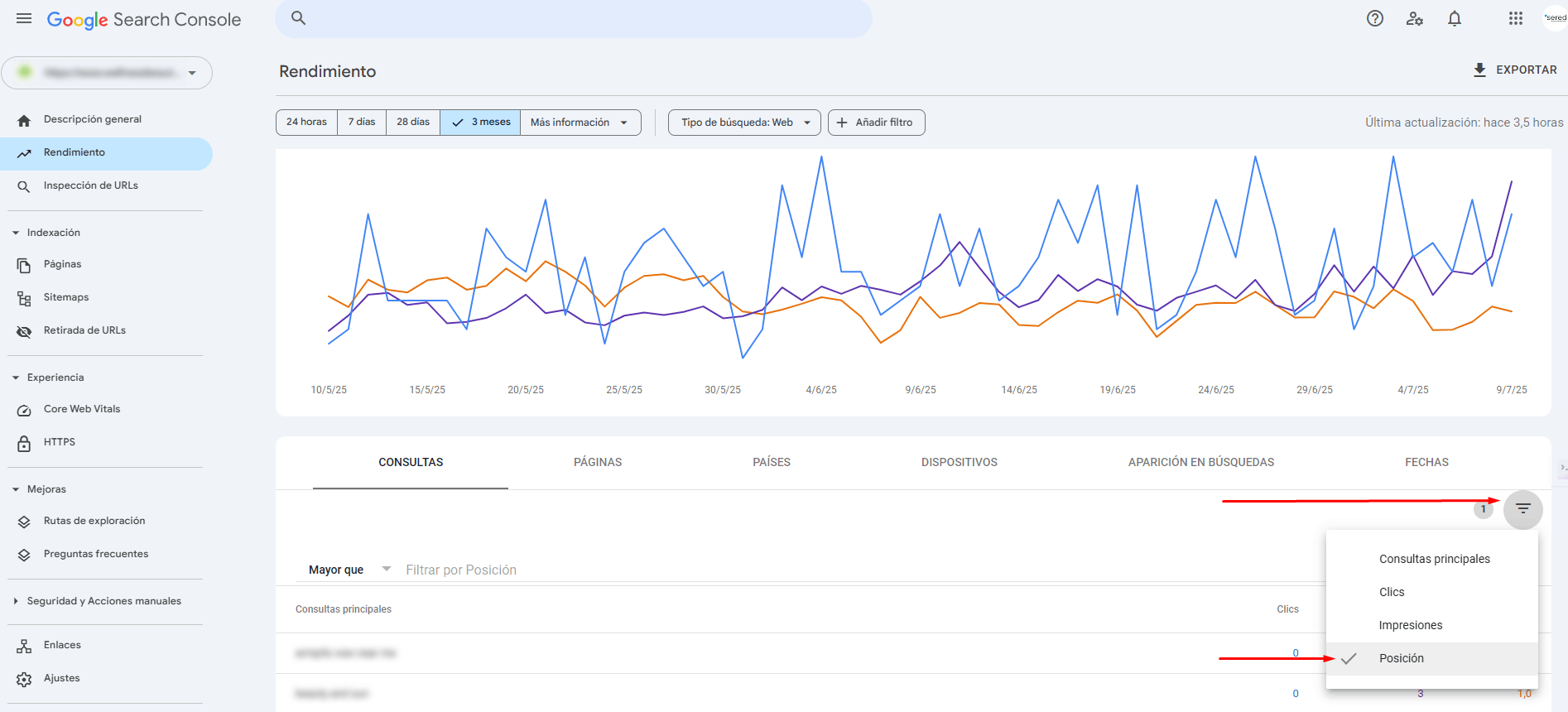
Task: Open the user management settings icon
Action: (x=1414, y=18)
